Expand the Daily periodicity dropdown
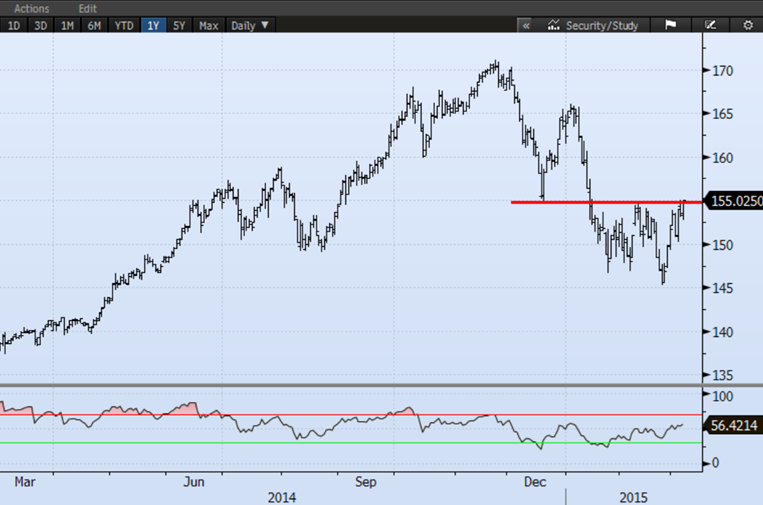The height and width of the screenshot is (505, 763). point(250,25)
